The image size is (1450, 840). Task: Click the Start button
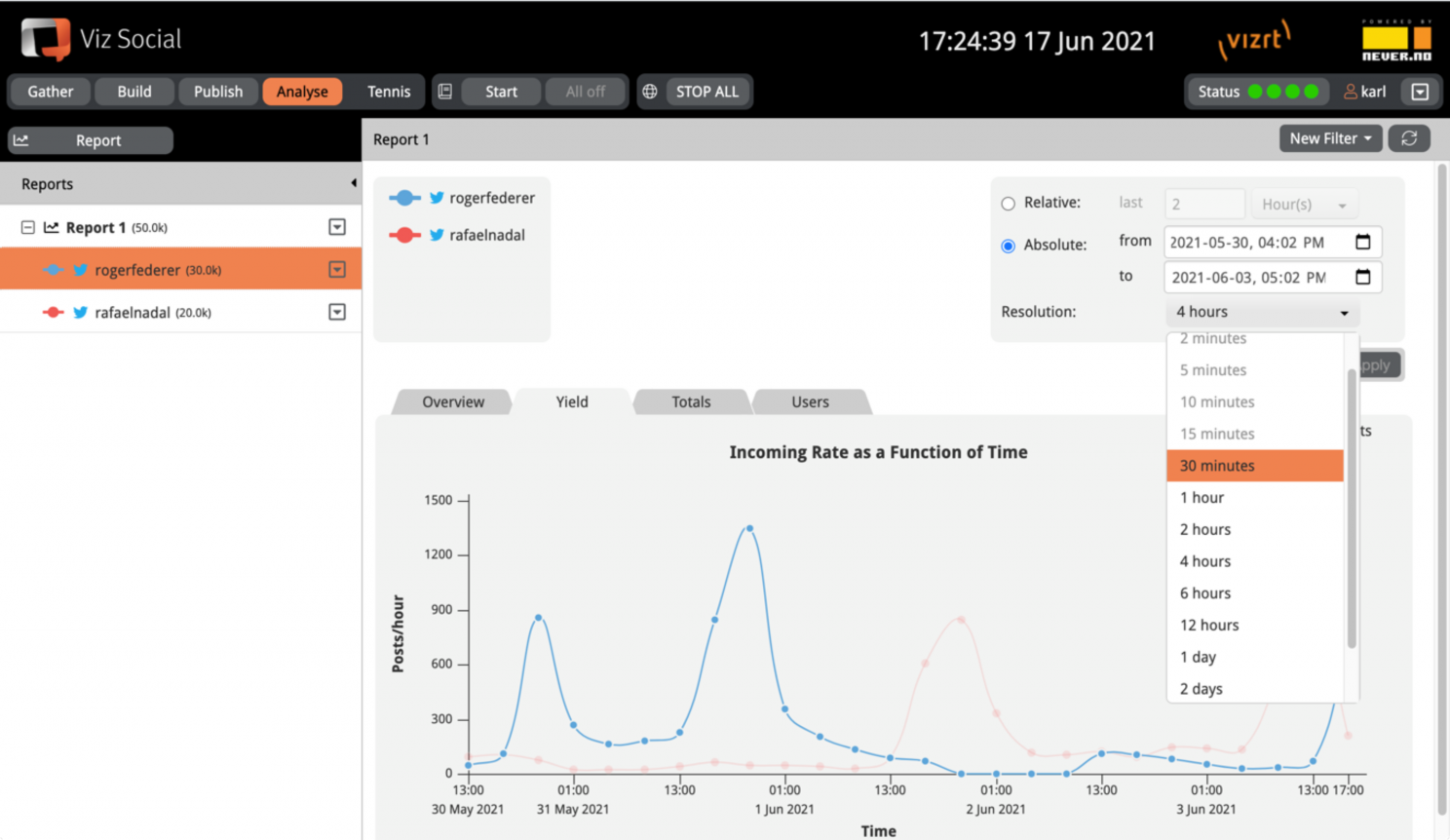(501, 92)
